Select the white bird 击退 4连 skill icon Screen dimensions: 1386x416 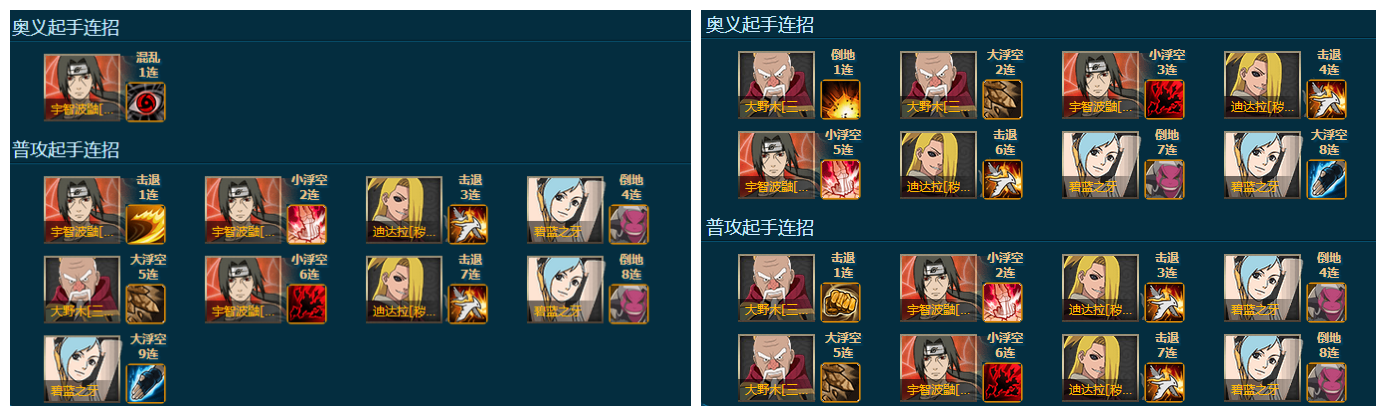1327,99
